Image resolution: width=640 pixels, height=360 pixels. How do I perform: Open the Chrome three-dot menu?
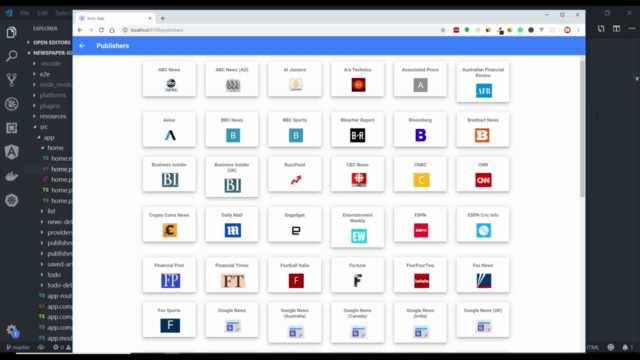578,30
